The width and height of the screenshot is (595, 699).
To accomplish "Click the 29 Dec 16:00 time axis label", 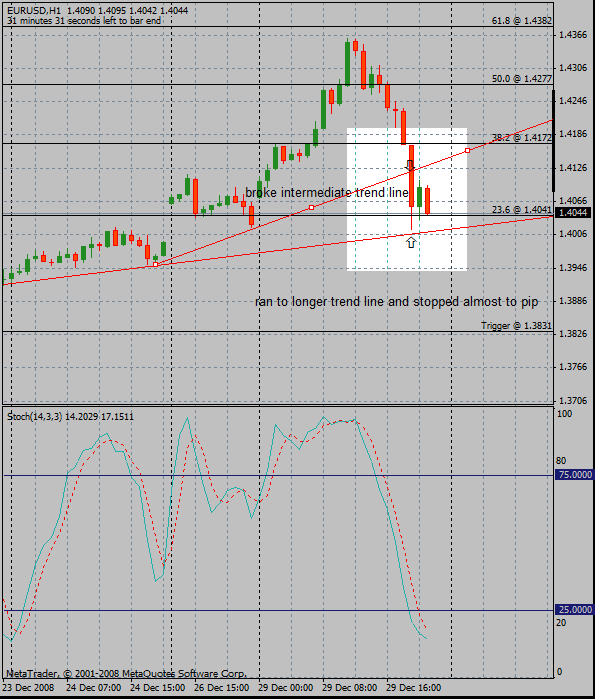I will pyautogui.click(x=414, y=687).
